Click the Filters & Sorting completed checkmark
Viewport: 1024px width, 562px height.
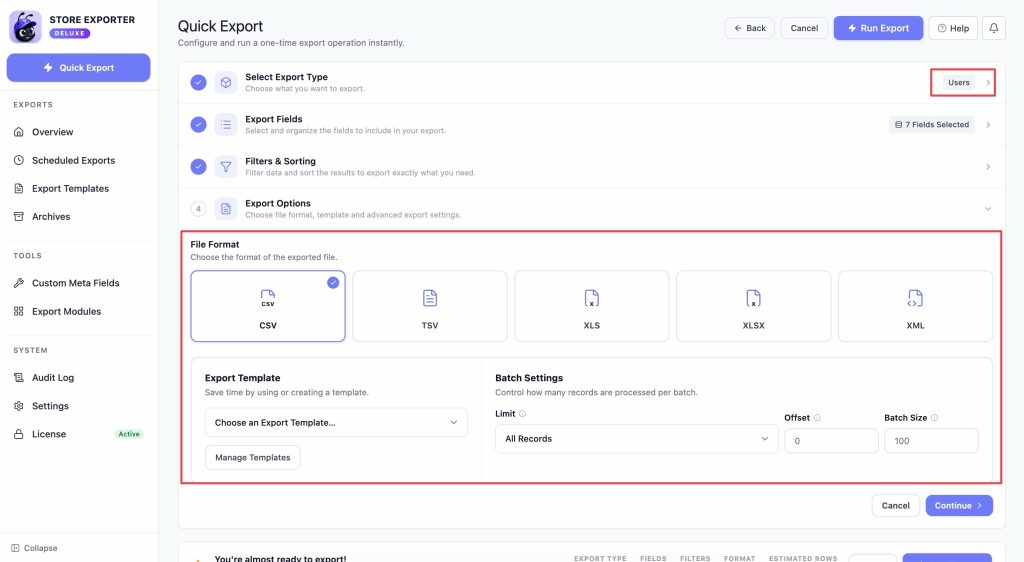pos(199,166)
